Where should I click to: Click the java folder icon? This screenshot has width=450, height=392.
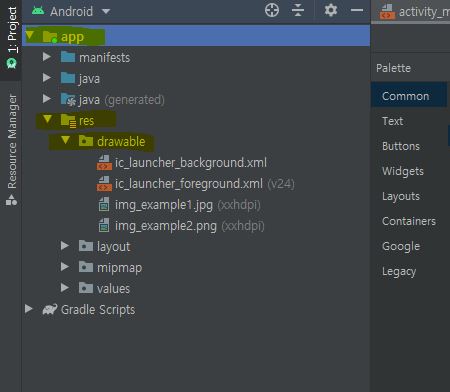[x=68, y=78]
